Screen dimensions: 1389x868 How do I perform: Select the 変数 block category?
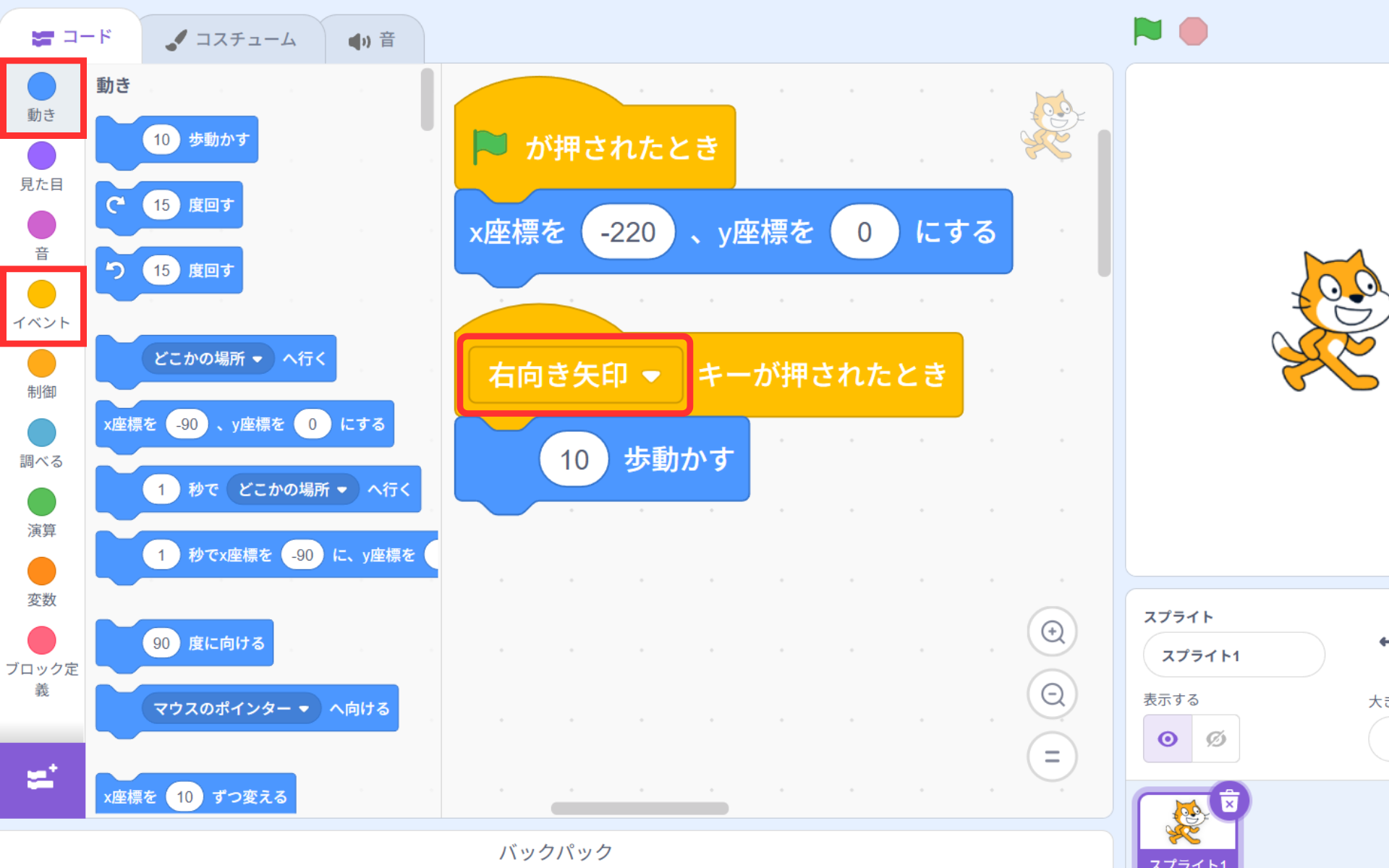coord(42,582)
